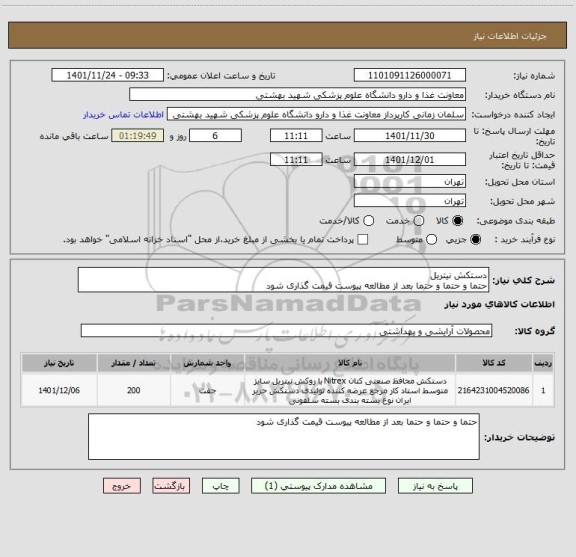Click the خروج exit button
This screenshot has width=576, height=557.
coord(122,486)
